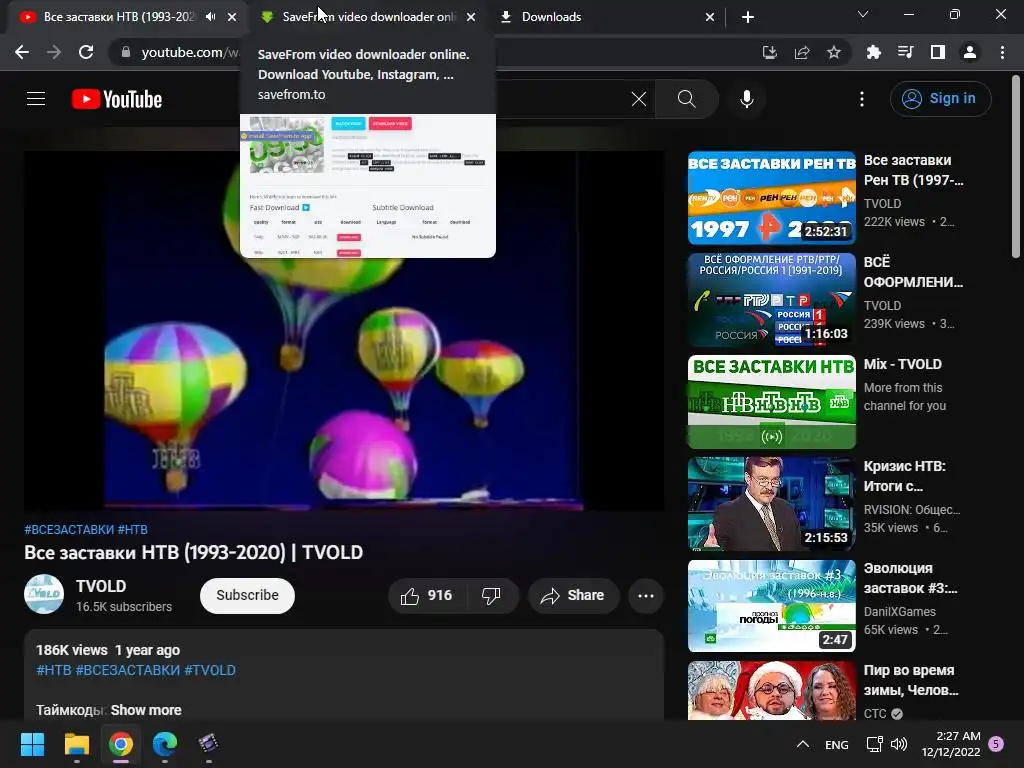
Task: Share this page from address bar
Action: click(802, 52)
